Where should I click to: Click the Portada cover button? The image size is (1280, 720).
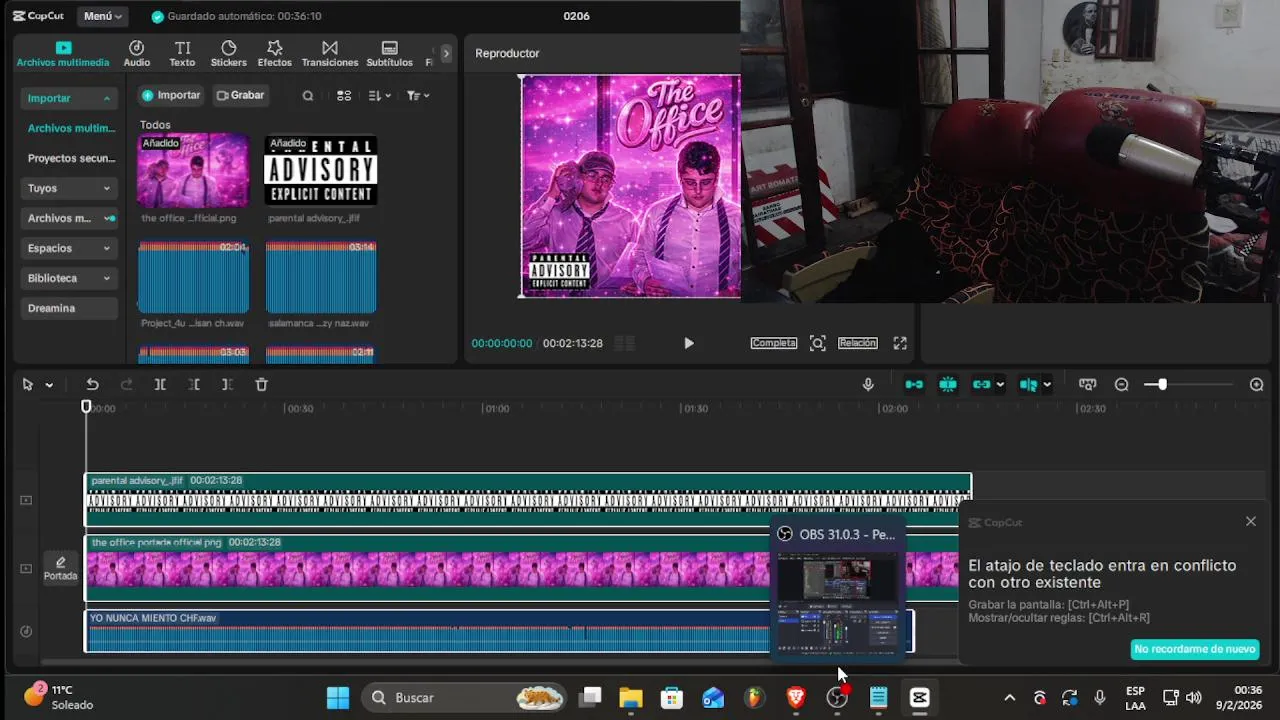click(60, 568)
